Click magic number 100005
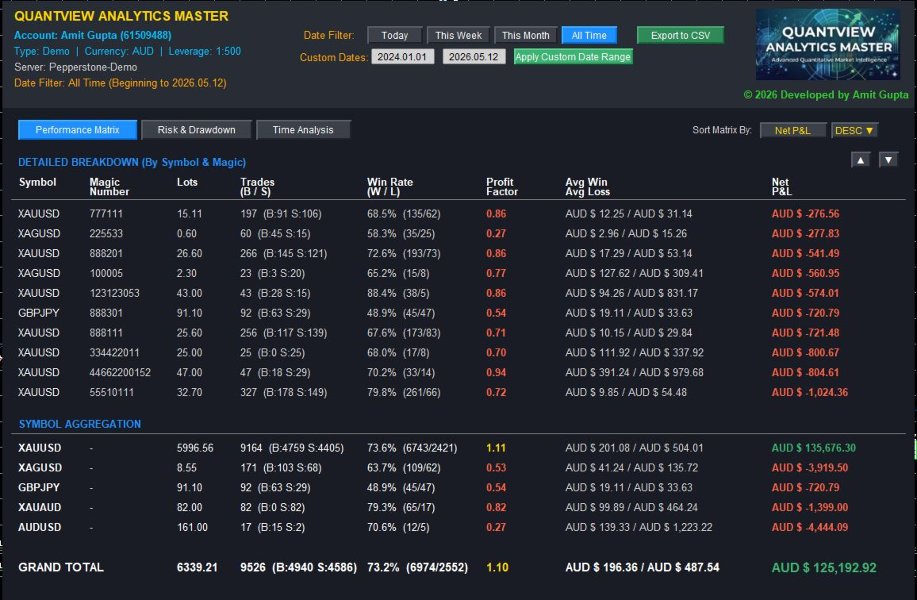Viewport: 917px width, 600px height. tap(106, 274)
